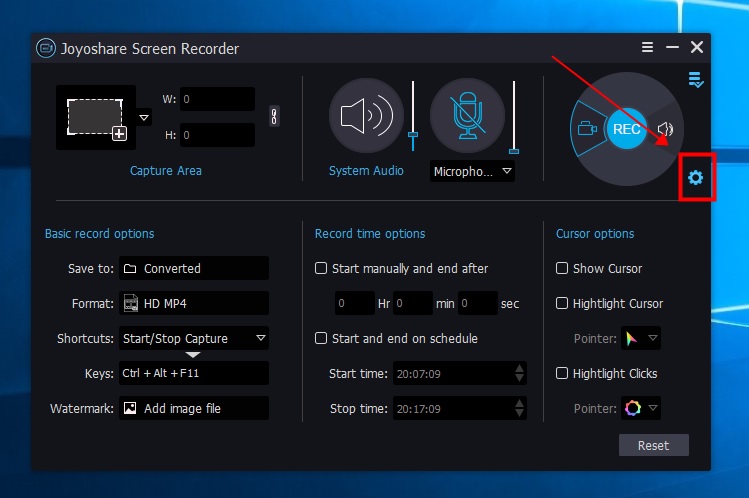Screen dimensions: 749x498
Task: Click the Add image file watermark field
Action: (194, 408)
